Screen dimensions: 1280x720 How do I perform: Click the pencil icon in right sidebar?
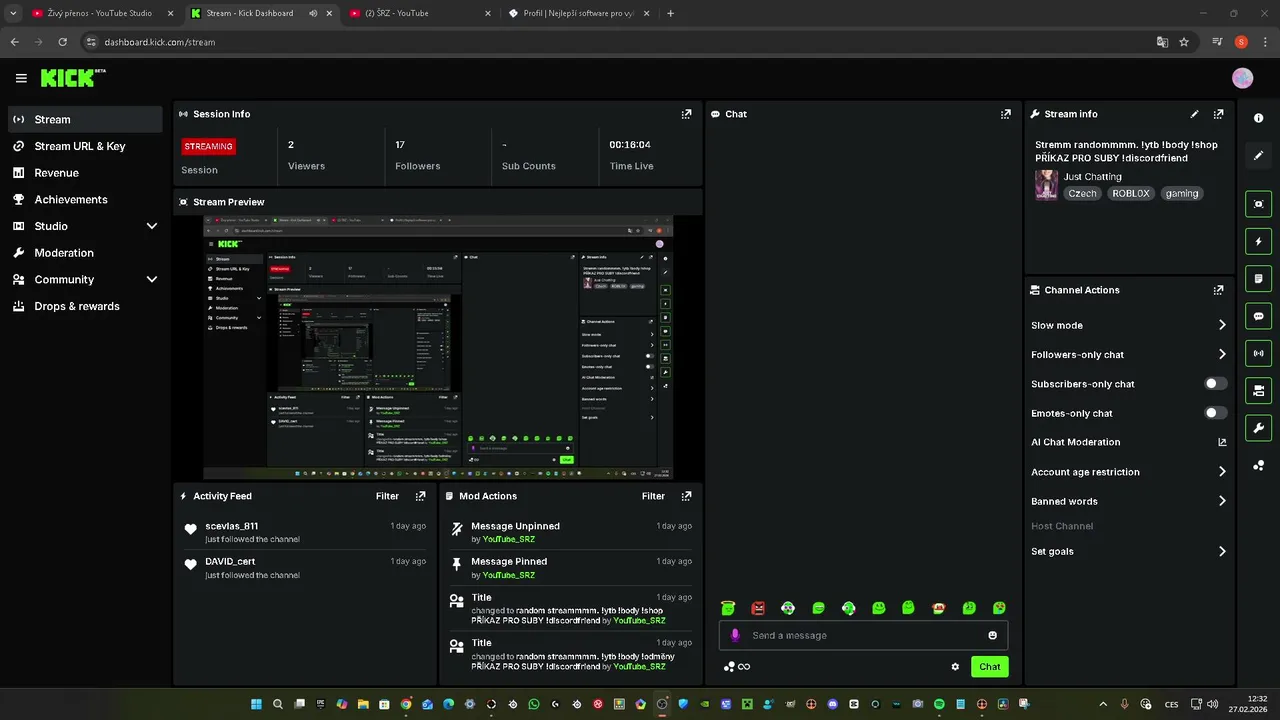(1258, 155)
